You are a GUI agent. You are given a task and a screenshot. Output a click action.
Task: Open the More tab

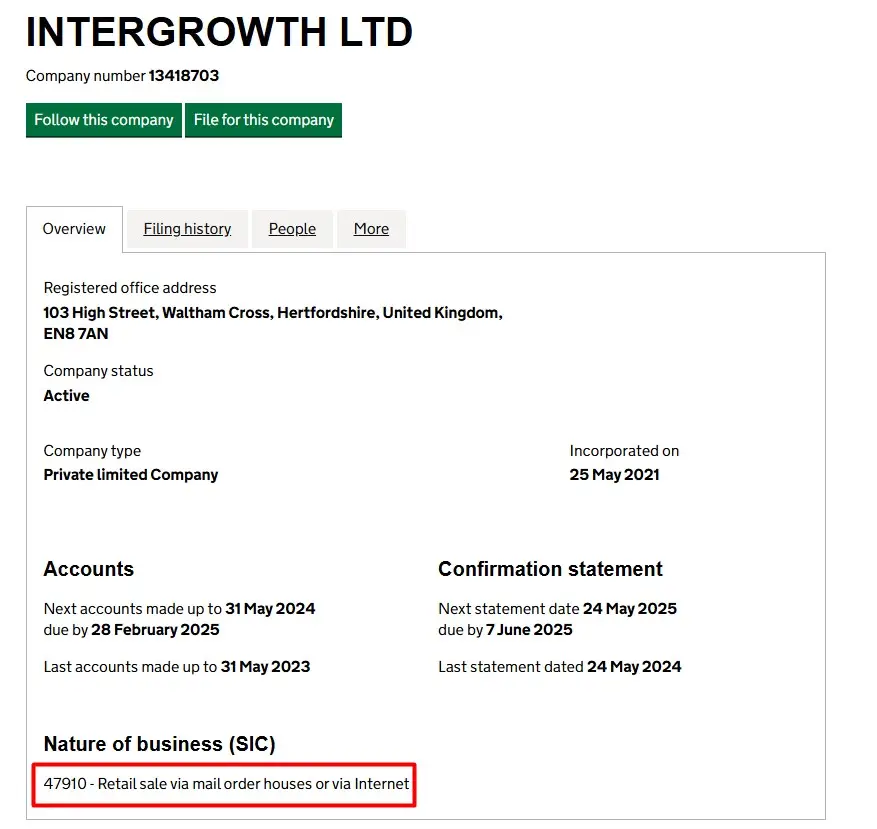click(371, 229)
